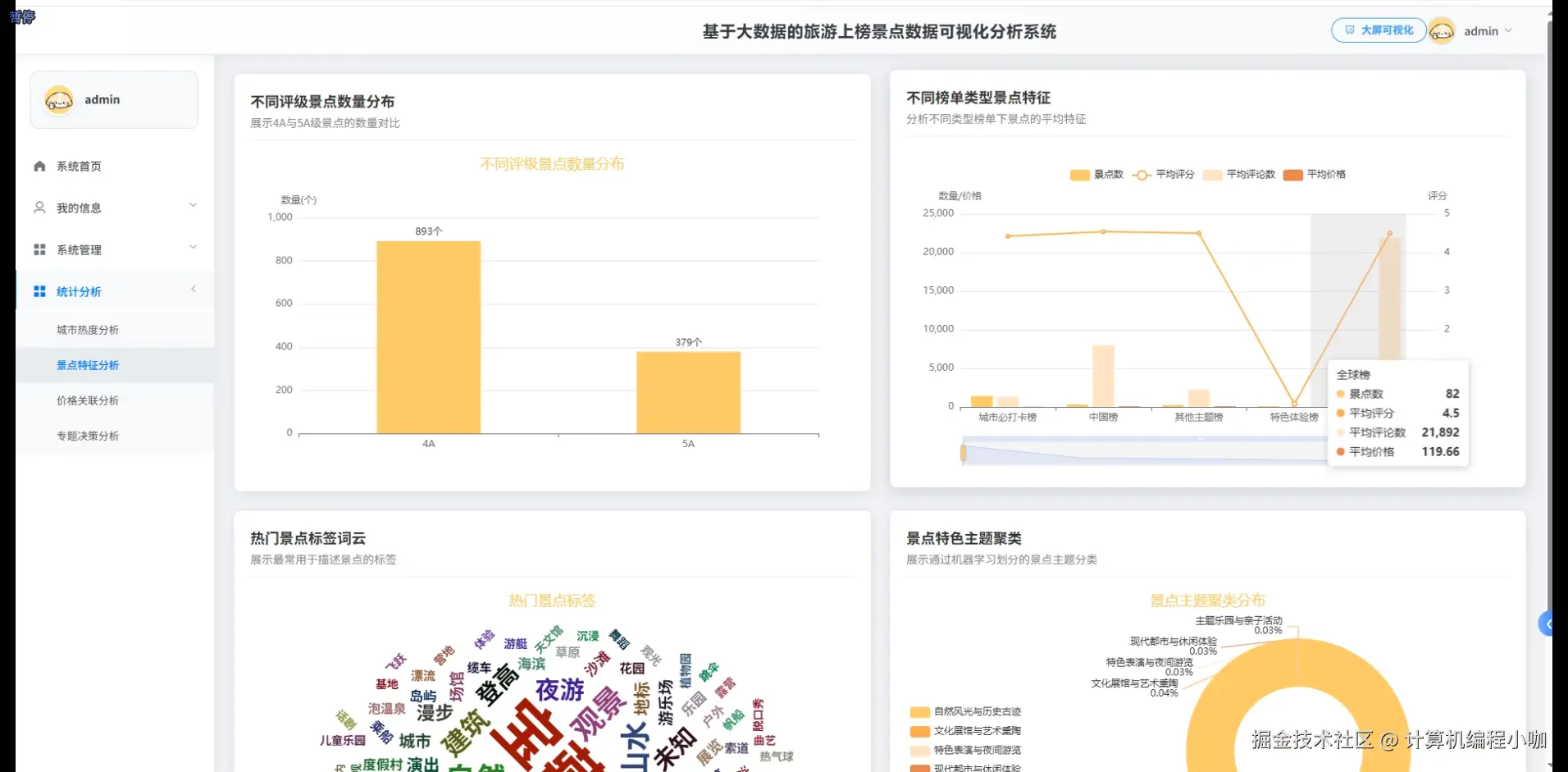The image size is (1568, 772).
Task: Click the 不同榜单类型景点特征 card title
Action: (978, 98)
